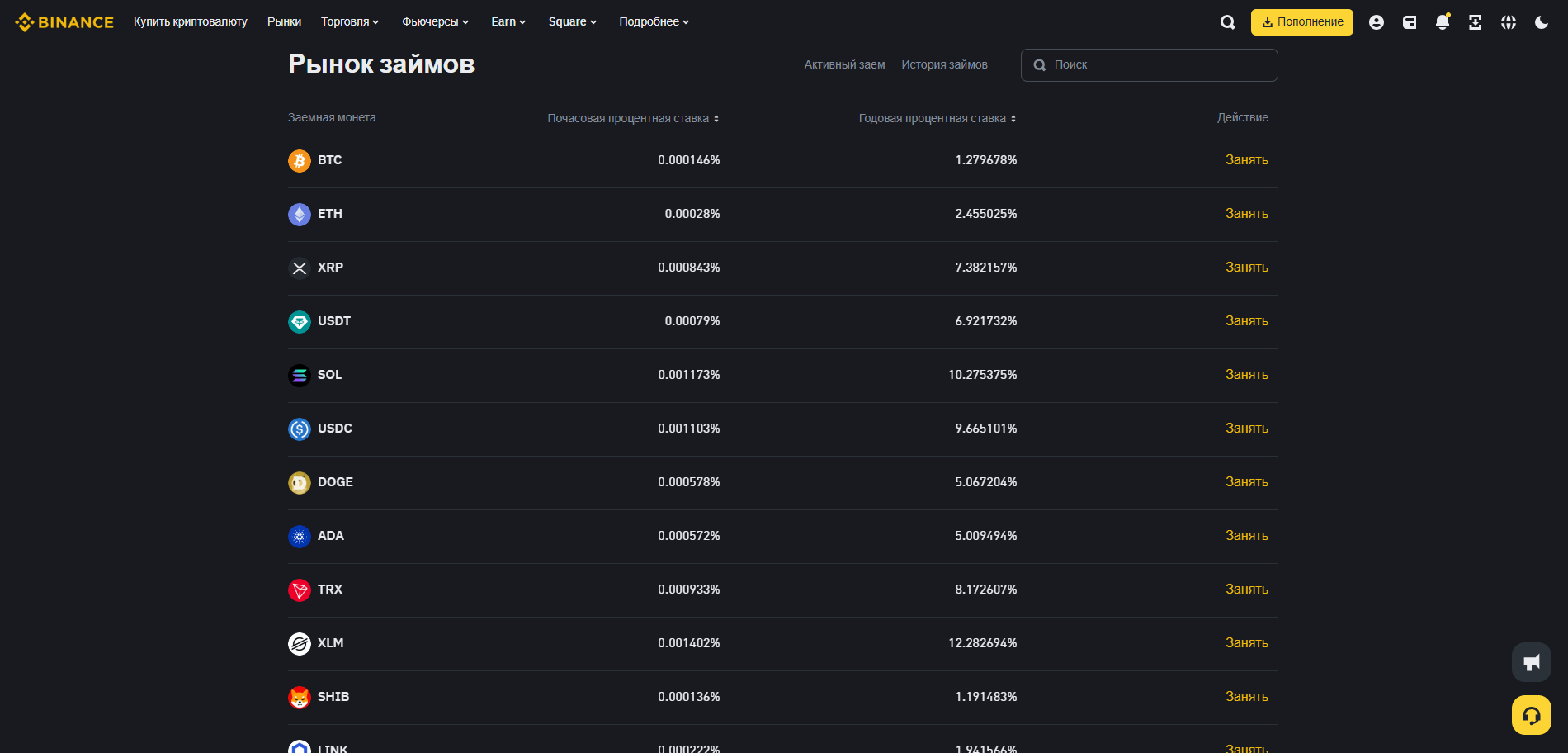Open the search magnifier in header

pyautogui.click(x=1228, y=22)
